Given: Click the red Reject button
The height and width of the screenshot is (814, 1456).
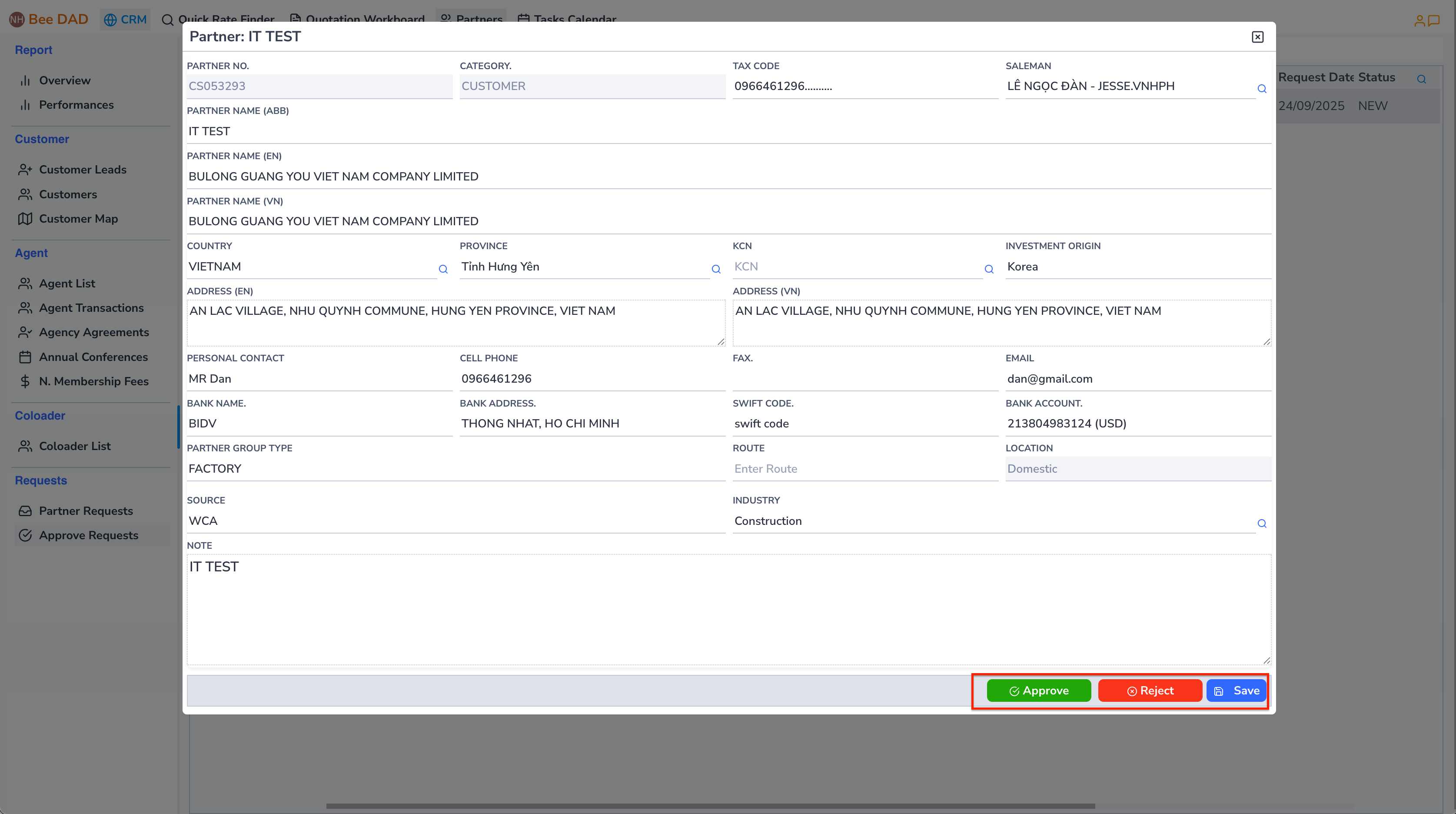Looking at the screenshot, I should (x=1150, y=690).
